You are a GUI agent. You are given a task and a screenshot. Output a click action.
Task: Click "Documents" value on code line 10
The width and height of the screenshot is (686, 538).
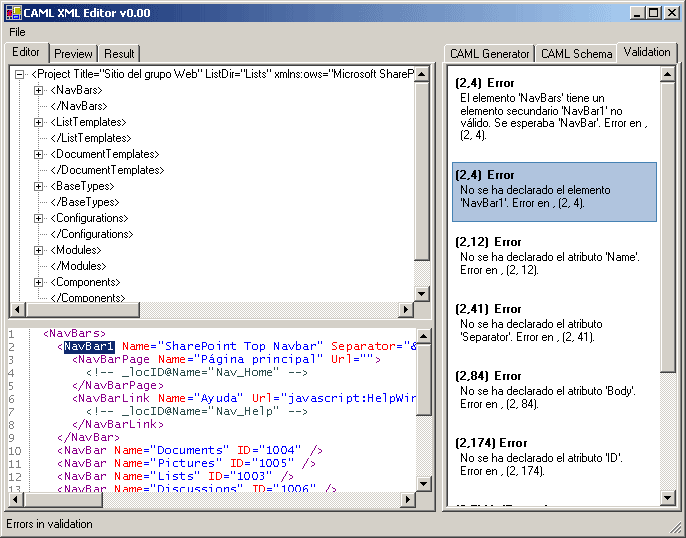[189, 451]
